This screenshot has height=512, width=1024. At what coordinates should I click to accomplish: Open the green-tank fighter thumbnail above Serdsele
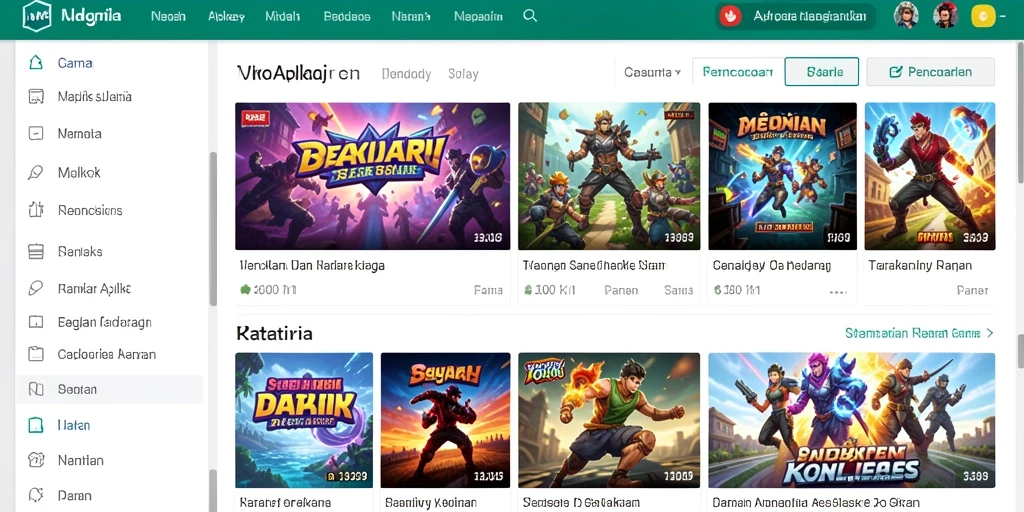[x=609, y=421]
